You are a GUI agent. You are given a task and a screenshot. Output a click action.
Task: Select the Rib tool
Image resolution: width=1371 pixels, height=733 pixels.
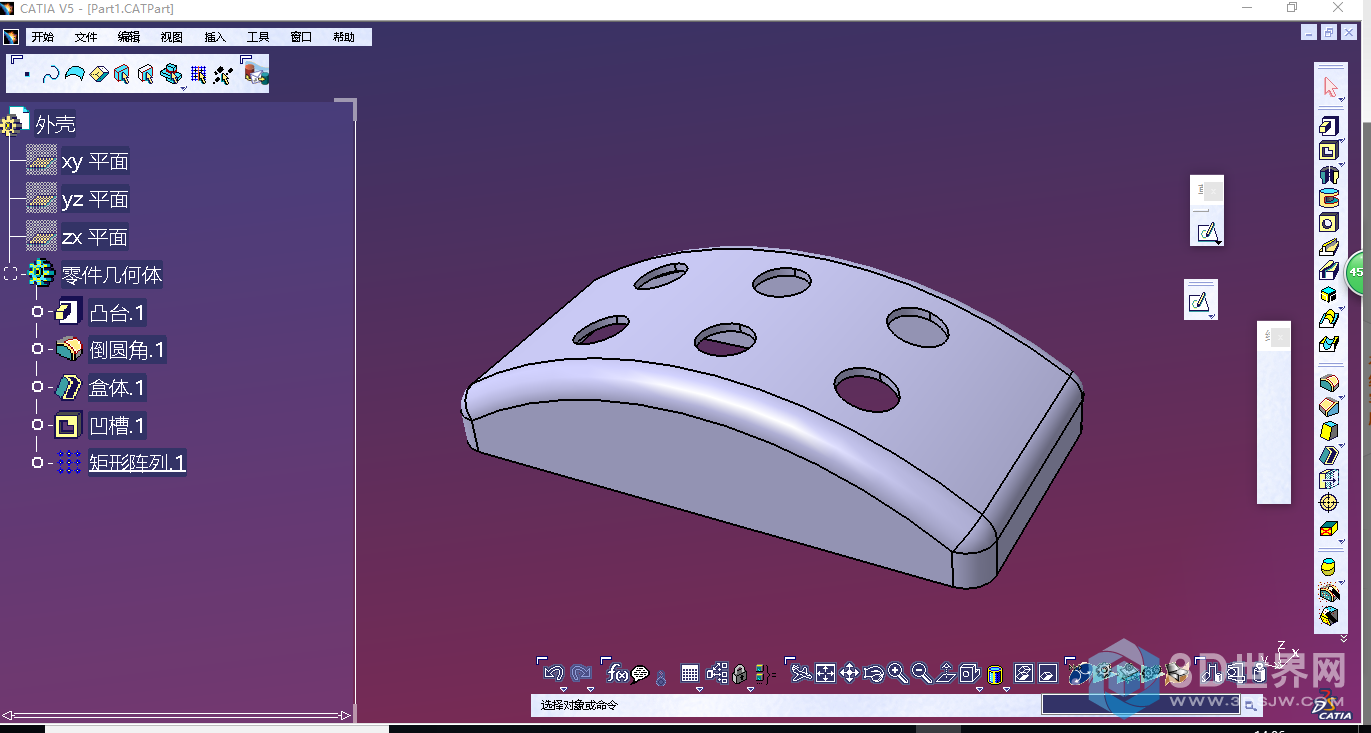click(1328, 246)
